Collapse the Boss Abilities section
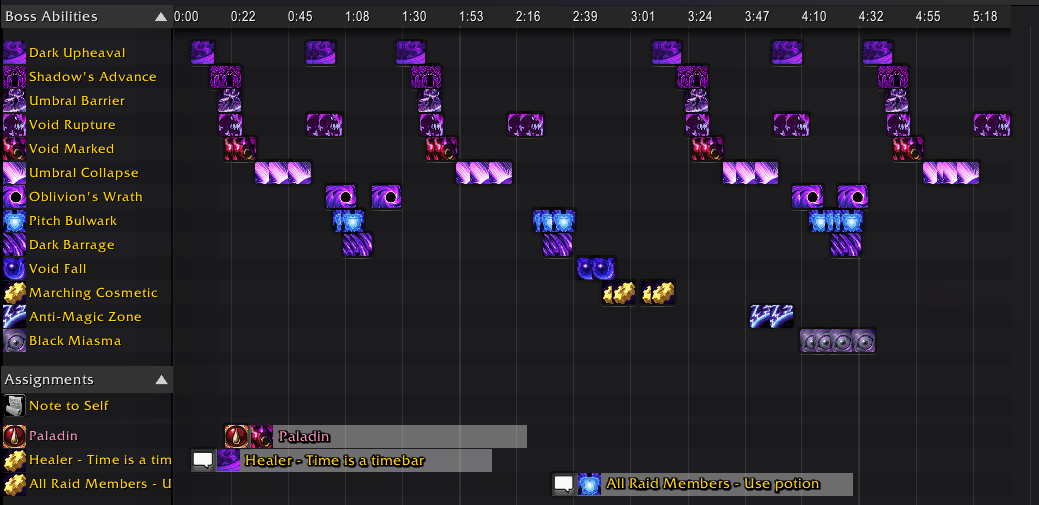 pyautogui.click(x=161, y=17)
